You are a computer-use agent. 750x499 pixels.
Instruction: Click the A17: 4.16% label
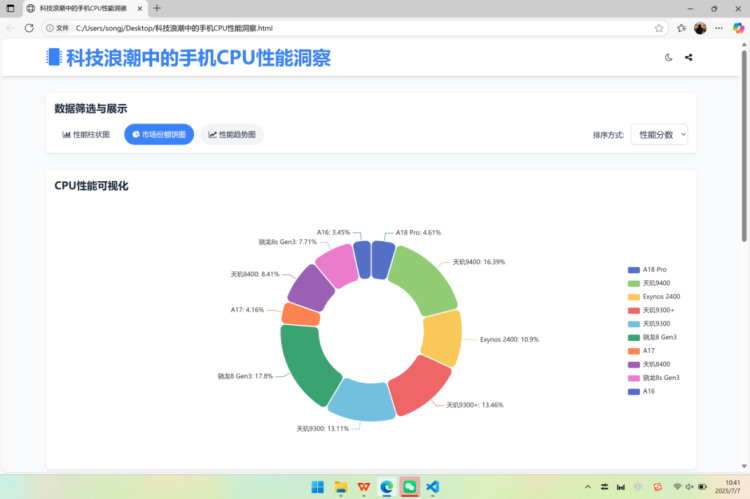[247, 310]
